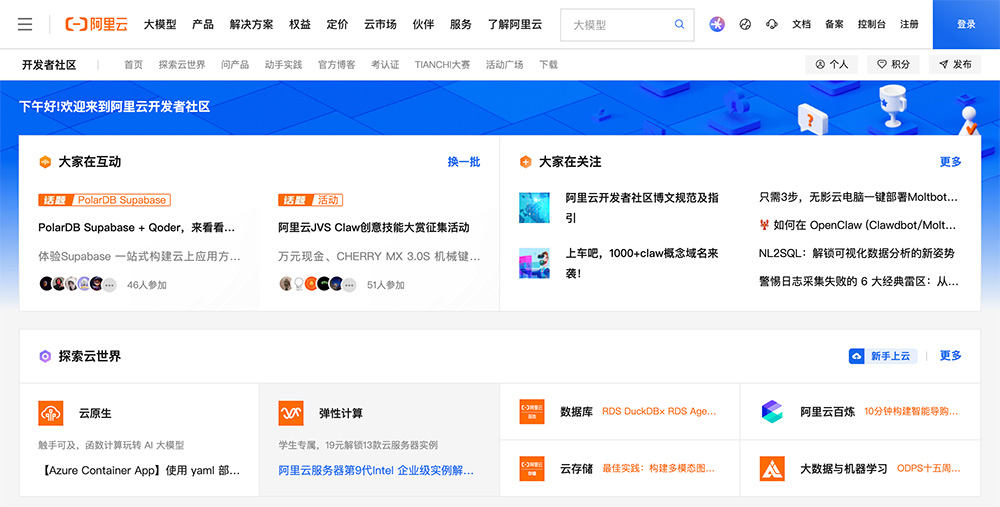
Task: Go to 首页 community tab
Action: pyautogui.click(x=133, y=64)
